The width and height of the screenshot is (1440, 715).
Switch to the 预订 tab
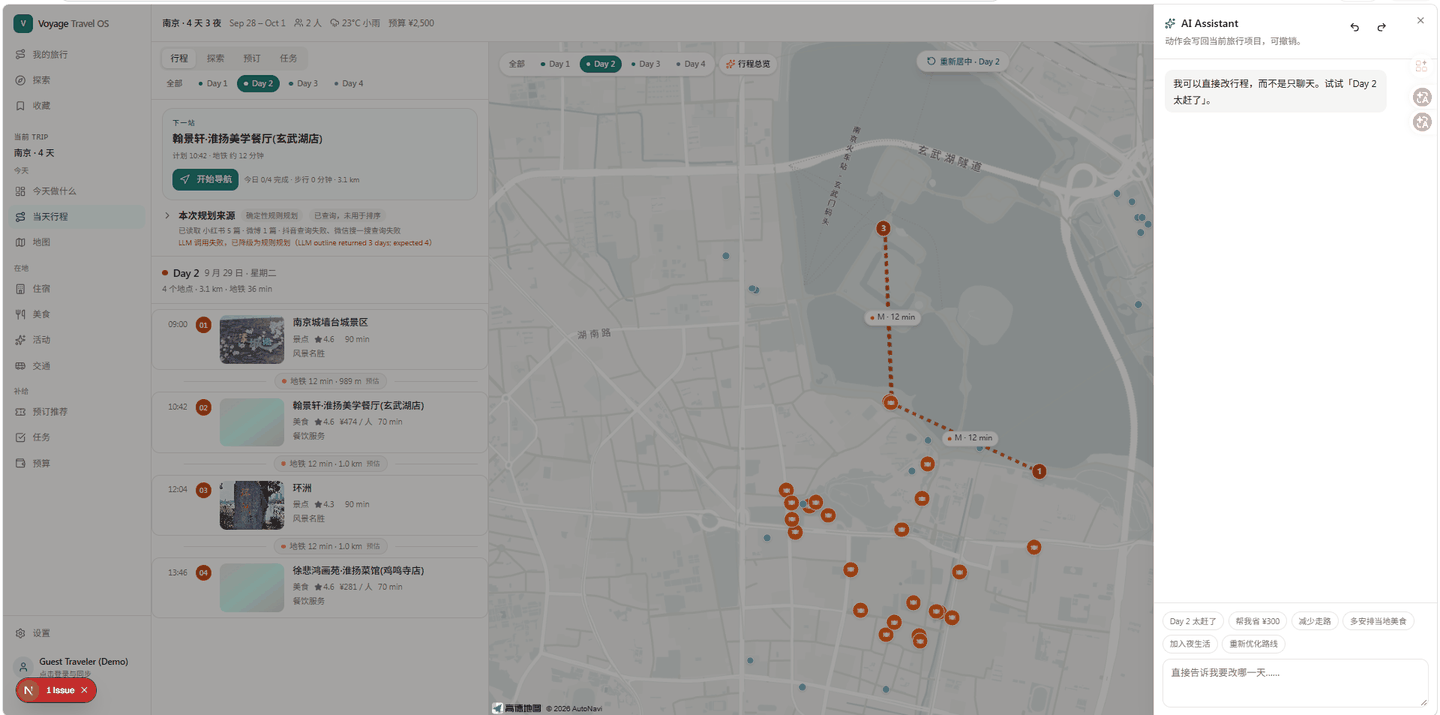pyautogui.click(x=252, y=58)
